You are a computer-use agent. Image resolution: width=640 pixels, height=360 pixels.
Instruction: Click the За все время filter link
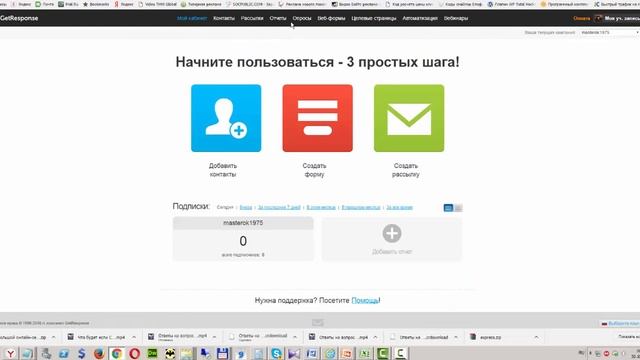click(x=399, y=207)
